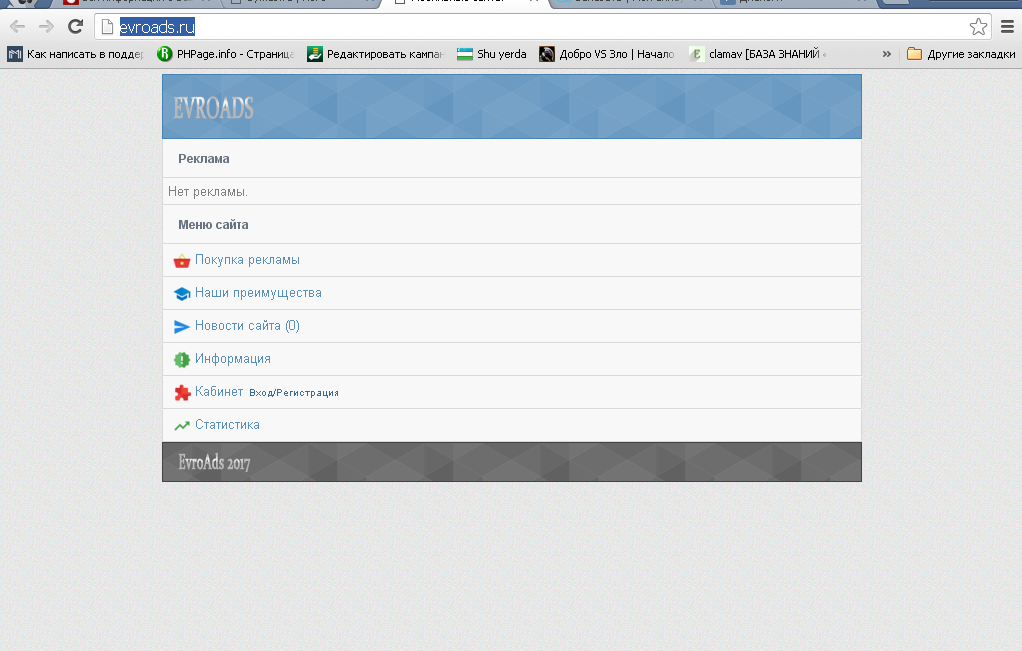Screen dimensions: 1022x651
Task: Open the Chrome hamburger menu
Action: tap(1007, 26)
